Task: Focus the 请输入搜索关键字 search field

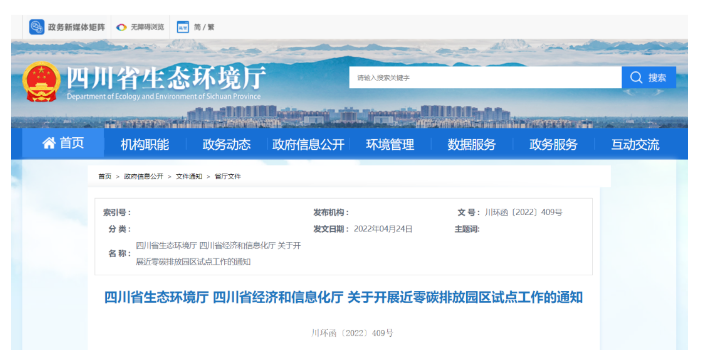Action: 485,78
